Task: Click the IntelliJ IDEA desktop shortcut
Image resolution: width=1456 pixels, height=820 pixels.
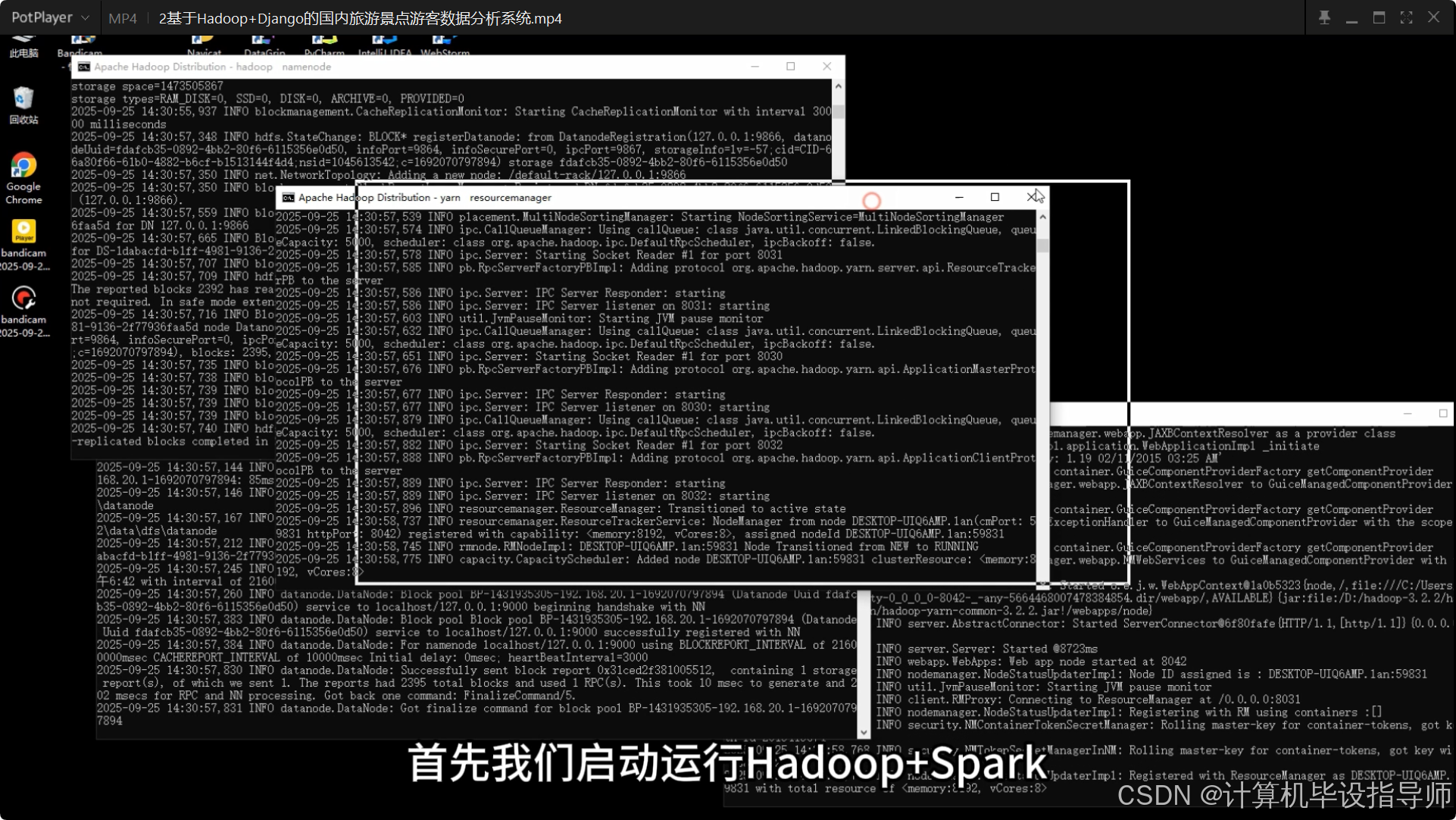Action: [384, 44]
